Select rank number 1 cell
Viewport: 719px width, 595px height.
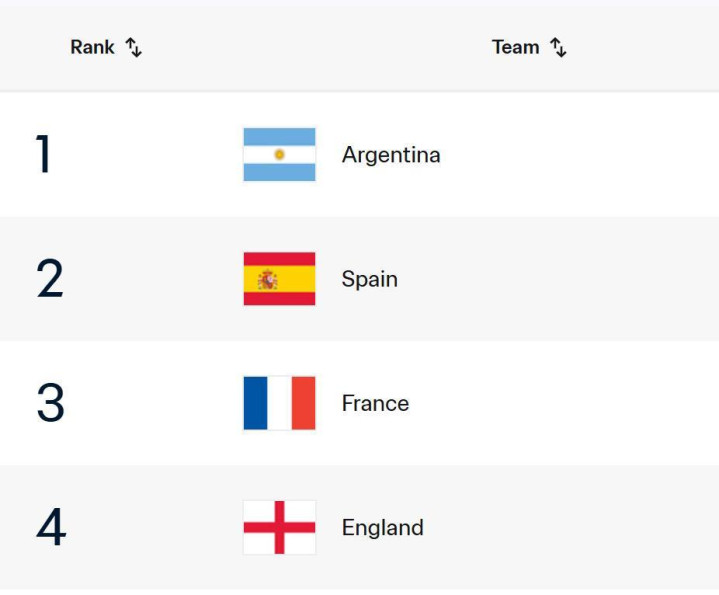43,154
